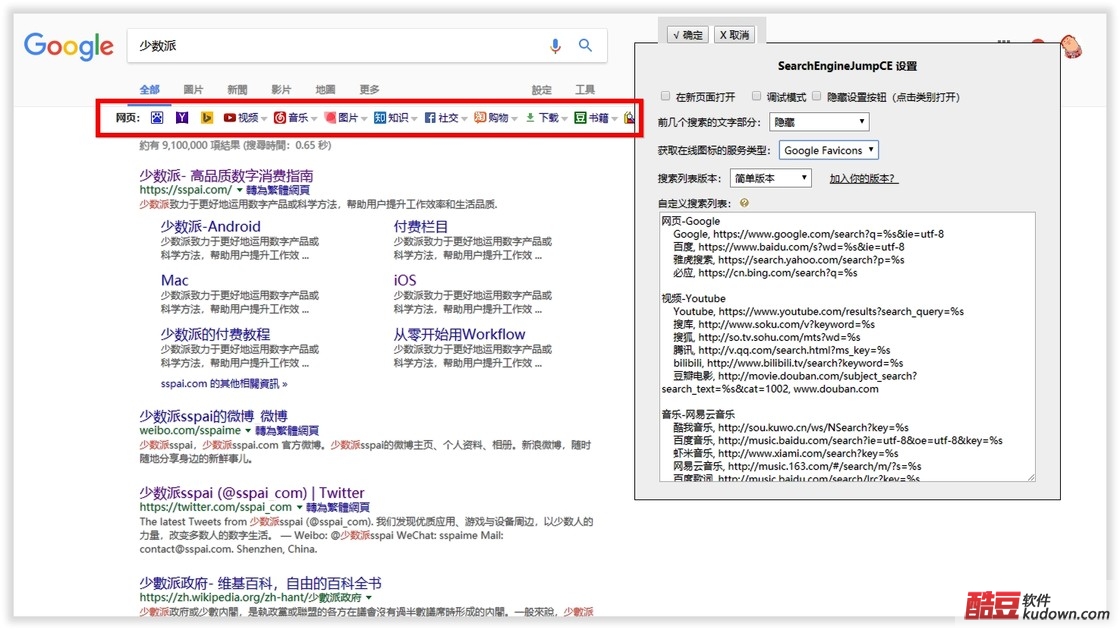
Task: Click sspai.com 的其他相關資訊 link
Action: 224,384
